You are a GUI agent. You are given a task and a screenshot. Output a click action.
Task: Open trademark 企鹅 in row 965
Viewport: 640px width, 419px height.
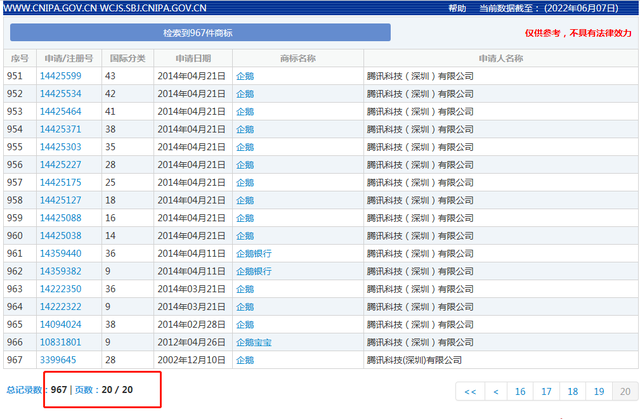(245, 324)
